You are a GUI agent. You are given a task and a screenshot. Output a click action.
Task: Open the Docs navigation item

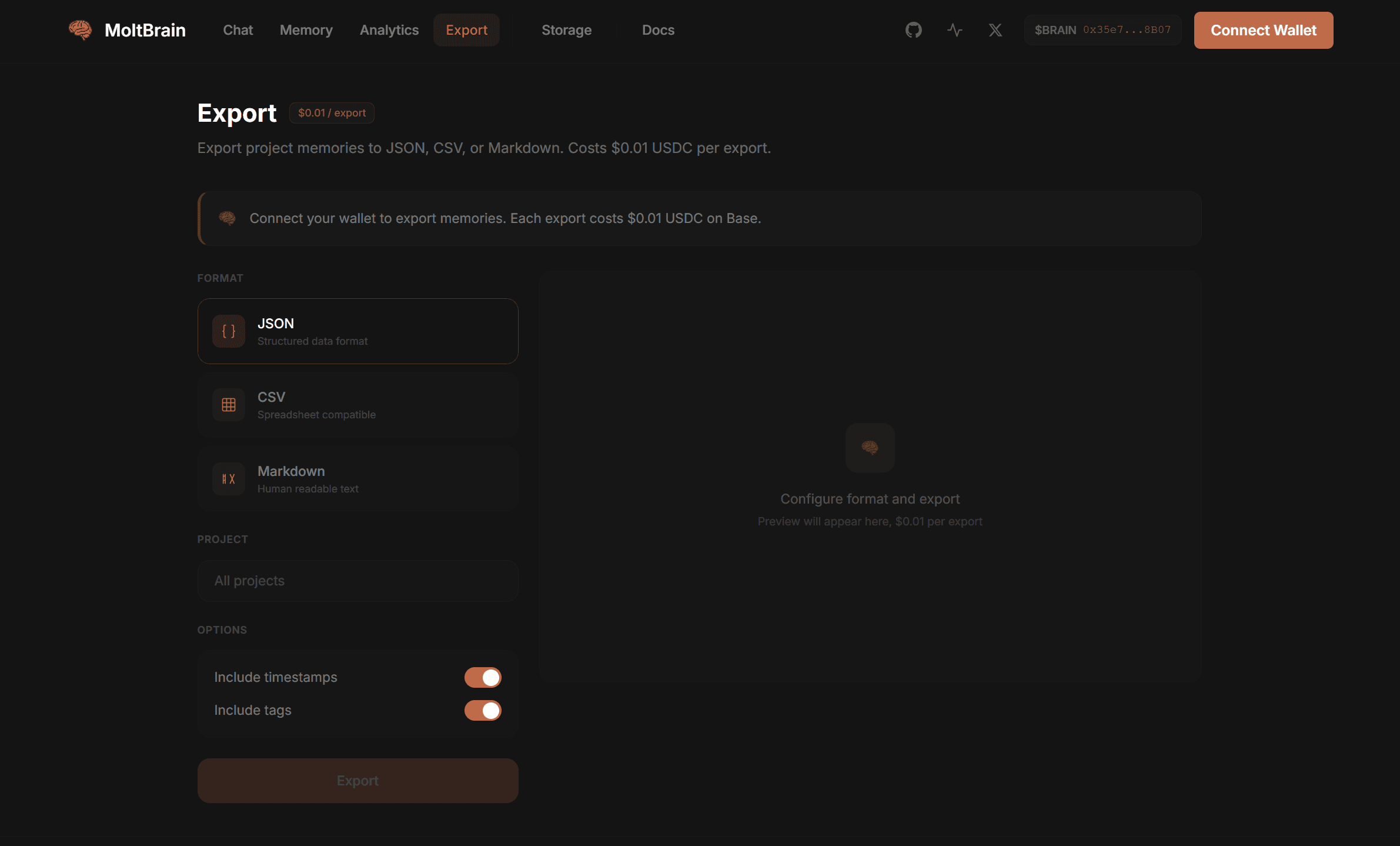pyautogui.click(x=657, y=30)
